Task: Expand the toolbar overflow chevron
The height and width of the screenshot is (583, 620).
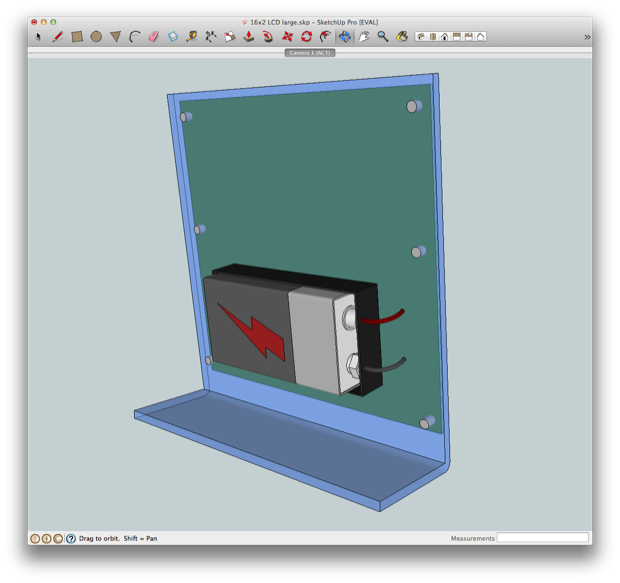Action: coord(587,37)
